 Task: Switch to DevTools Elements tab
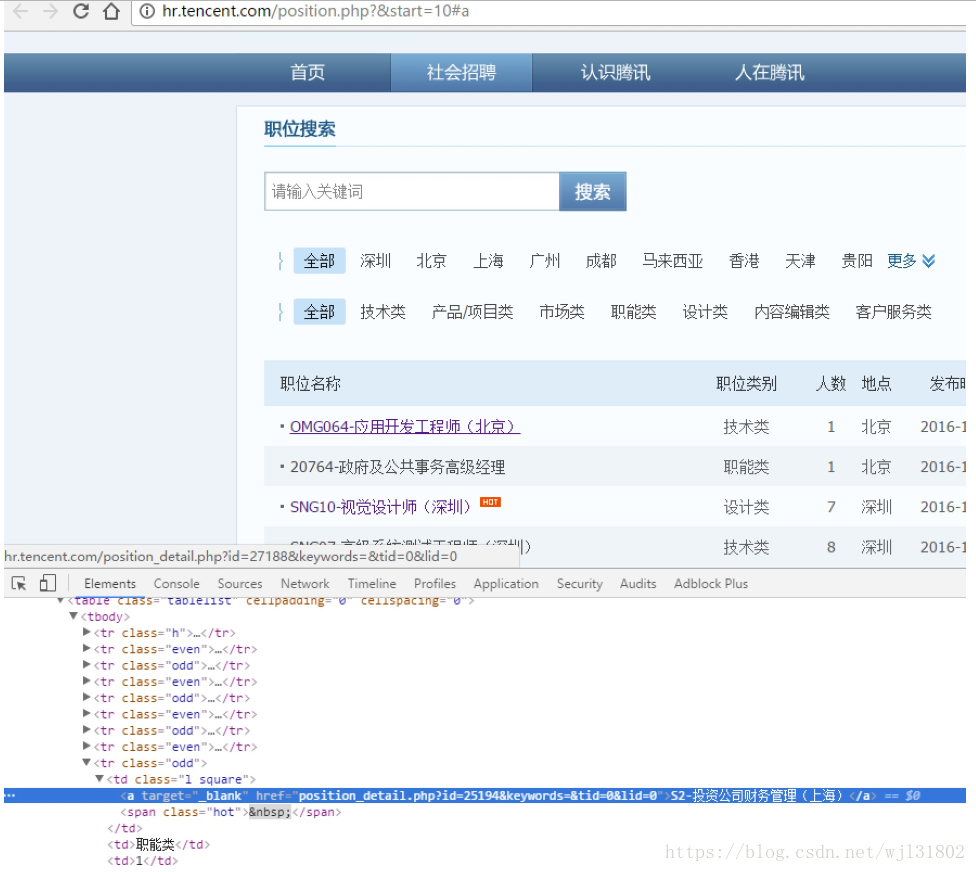110,584
